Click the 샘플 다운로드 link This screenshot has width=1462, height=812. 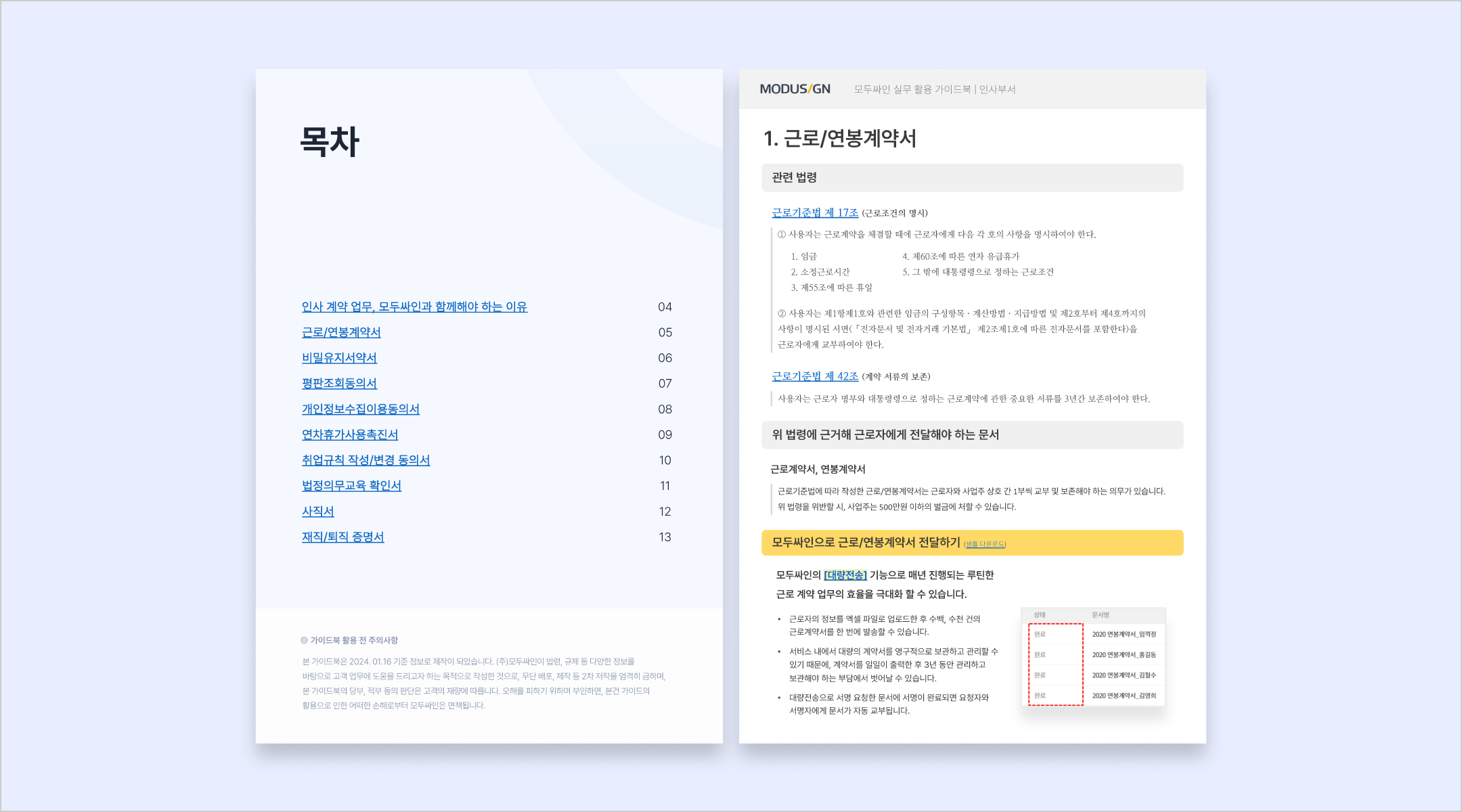point(985,544)
